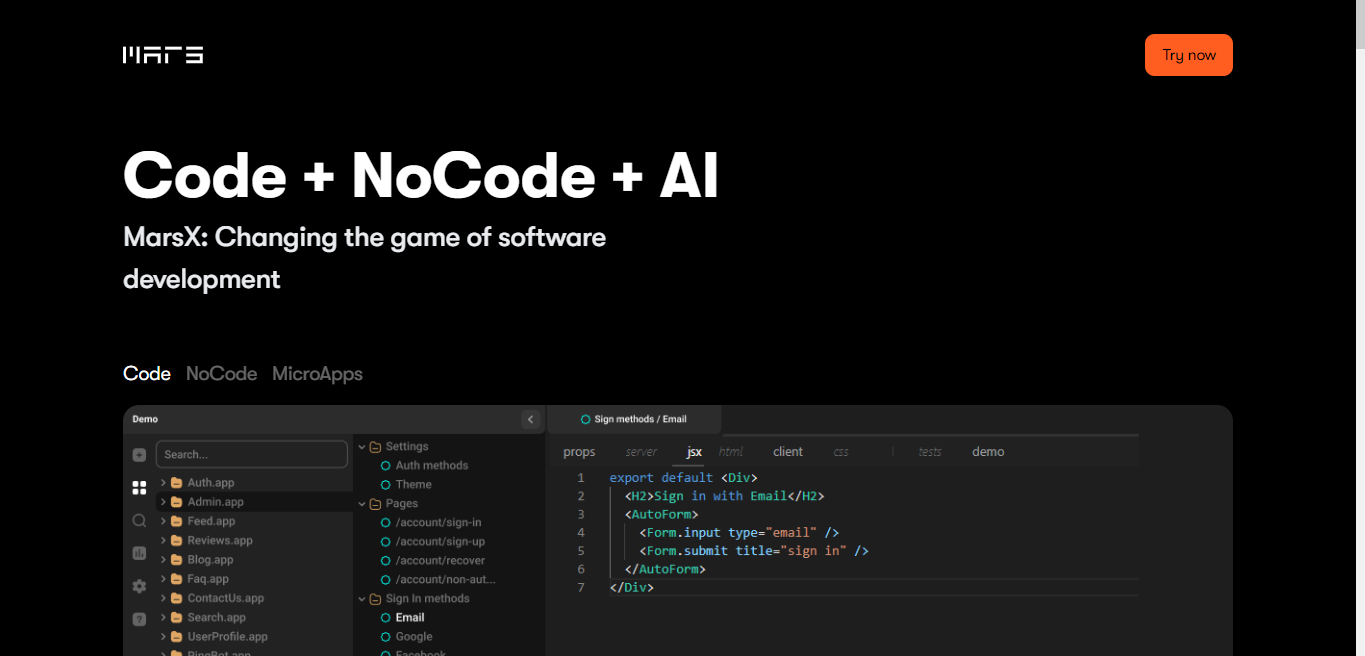Click the opening <AutoForm> code line
The width and height of the screenshot is (1365, 656).
click(x=661, y=514)
